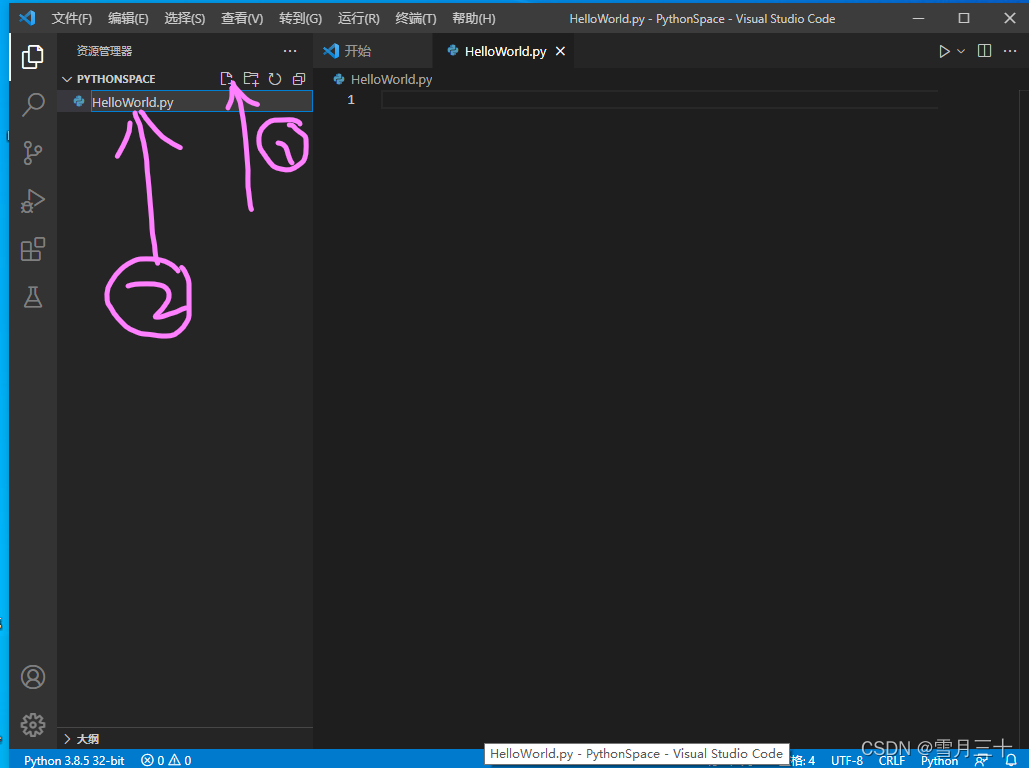Select Python 3.8.5 32-bit interpreter status
This screenshot has width=1029, height=768.
[74, 760]
